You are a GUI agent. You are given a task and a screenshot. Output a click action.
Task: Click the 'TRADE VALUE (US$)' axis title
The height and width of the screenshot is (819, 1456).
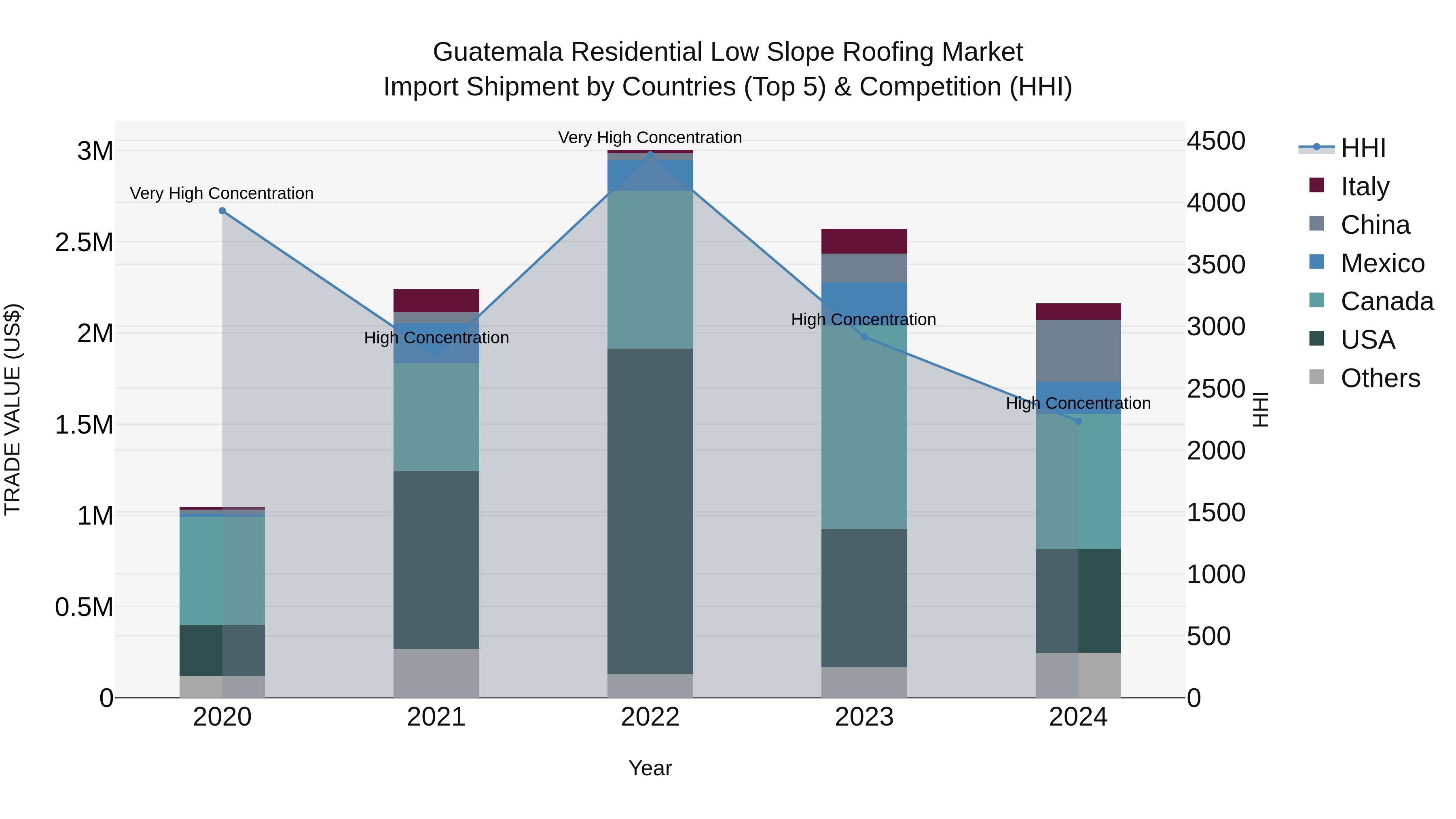[x=13, y=409]
